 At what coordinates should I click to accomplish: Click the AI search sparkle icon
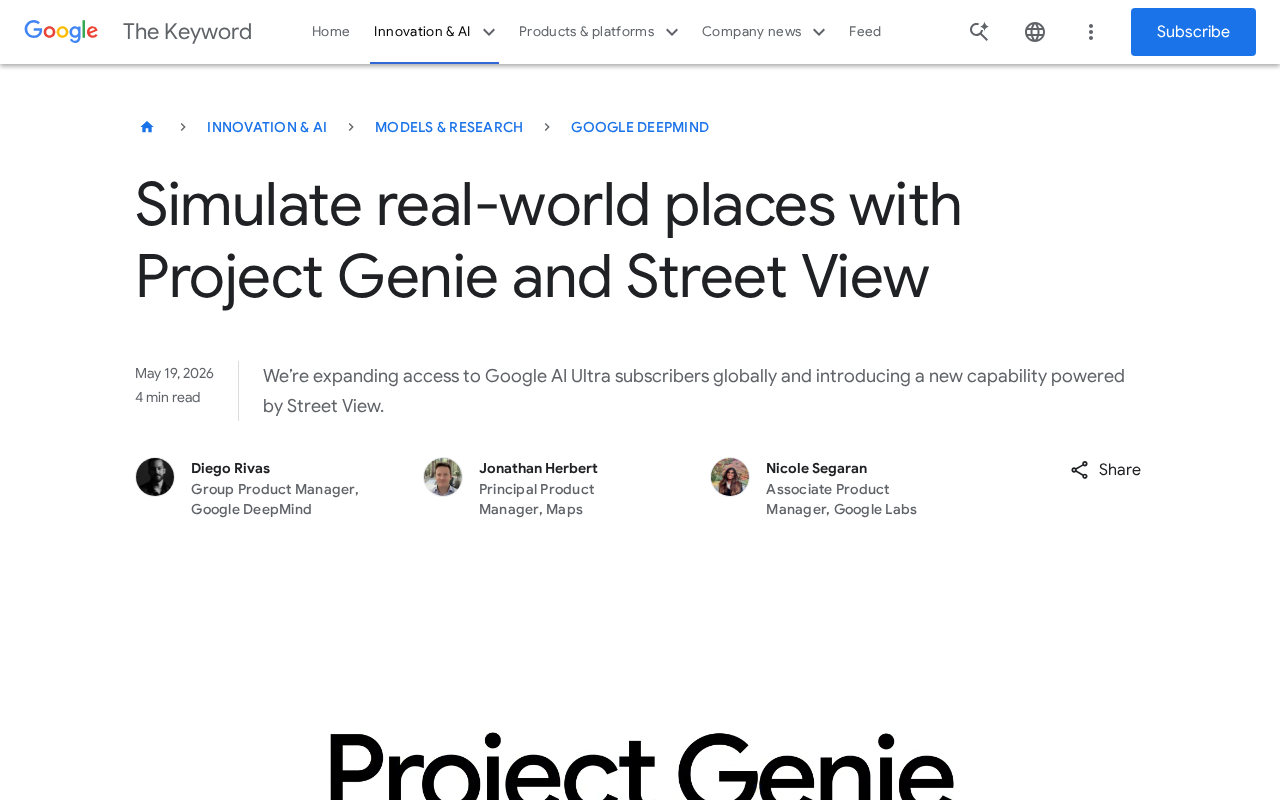(x=979, y=32)
